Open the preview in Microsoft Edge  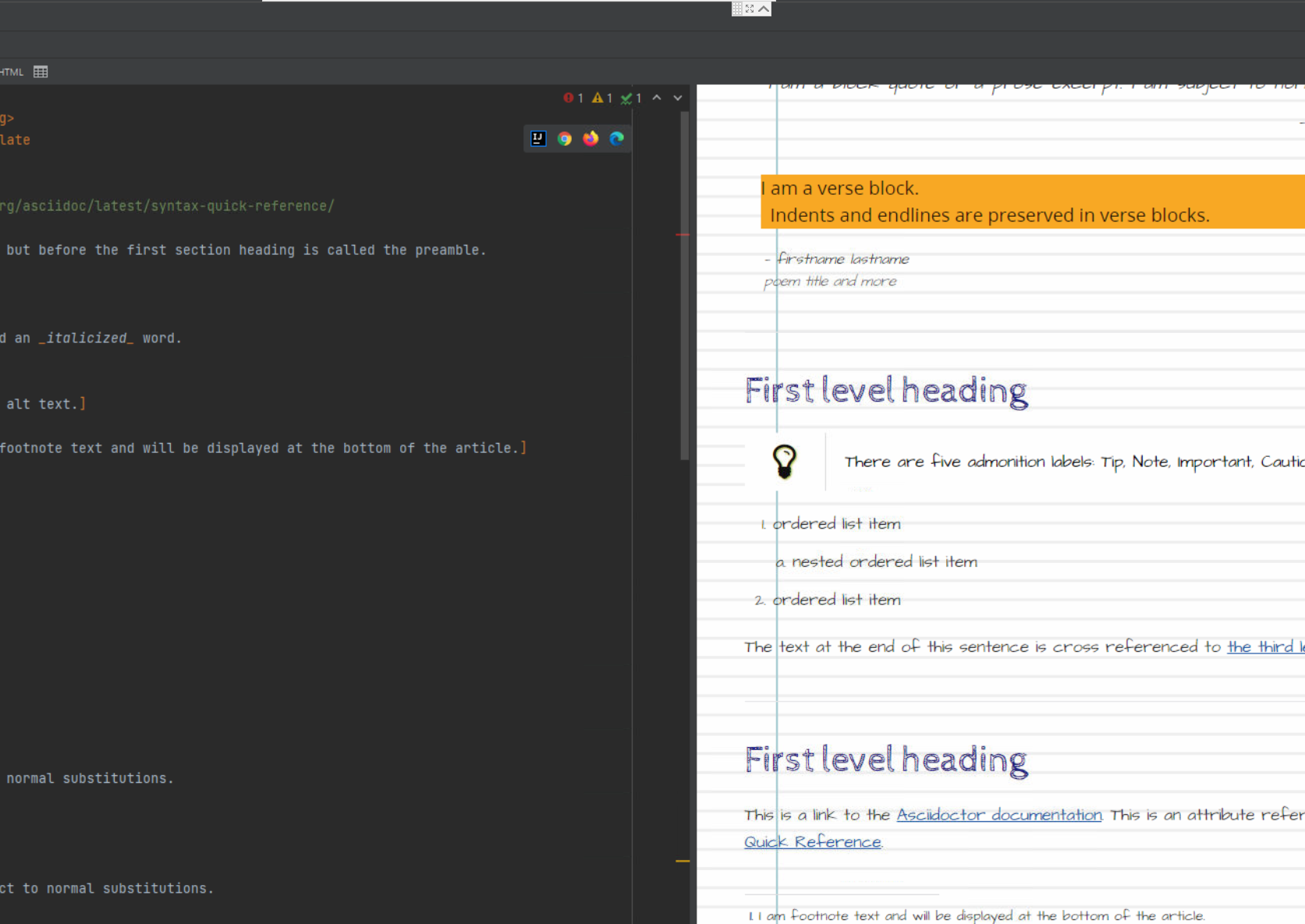click(616, 139)
